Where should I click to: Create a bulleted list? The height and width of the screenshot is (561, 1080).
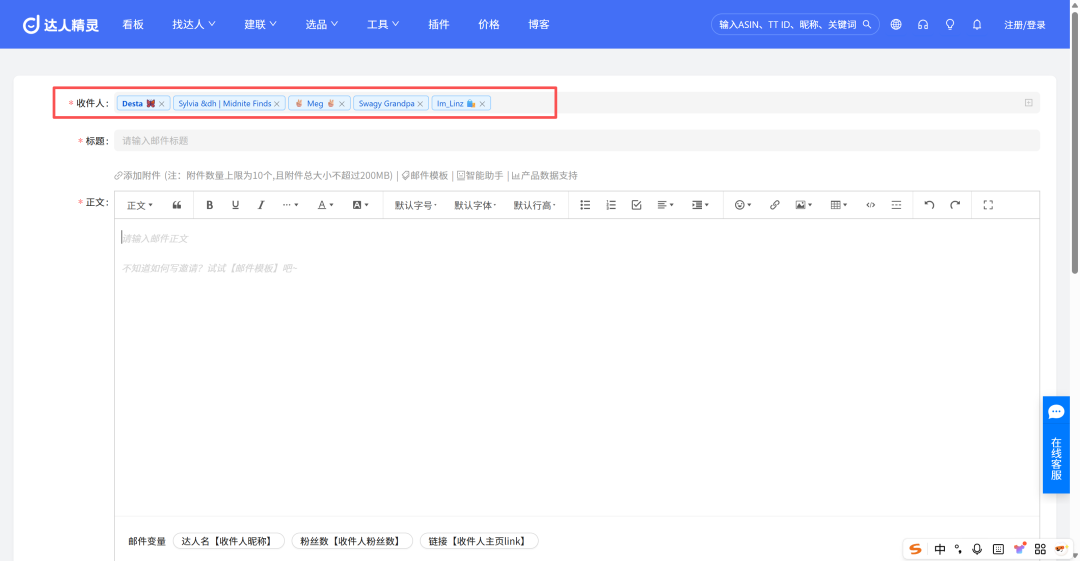(585, 205)
